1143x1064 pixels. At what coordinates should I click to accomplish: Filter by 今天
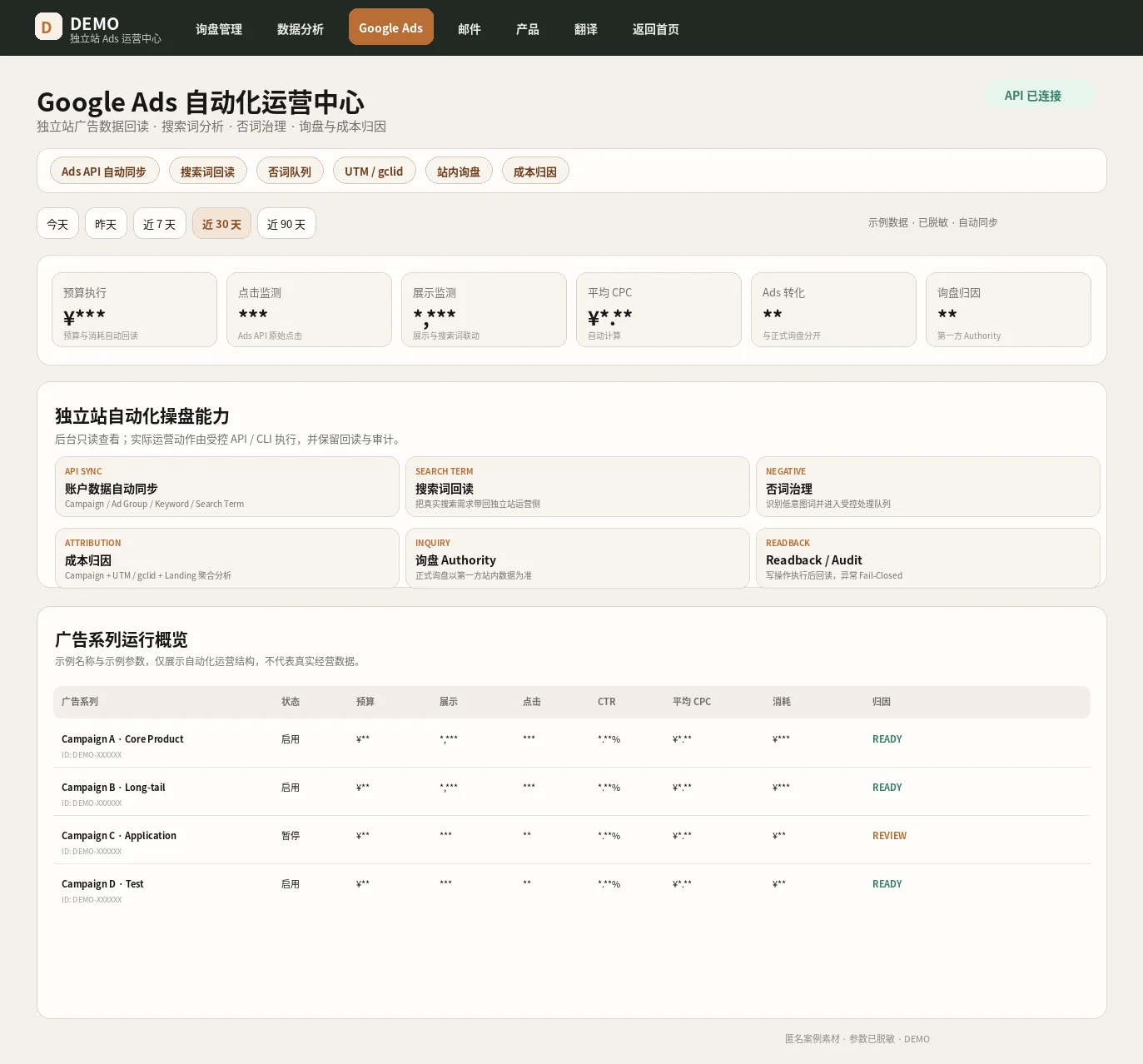coord(57,223)
